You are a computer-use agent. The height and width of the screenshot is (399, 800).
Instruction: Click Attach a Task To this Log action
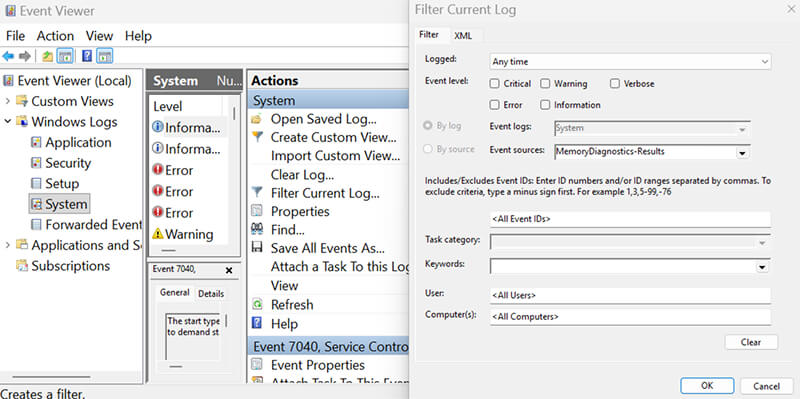click(340, 267)
